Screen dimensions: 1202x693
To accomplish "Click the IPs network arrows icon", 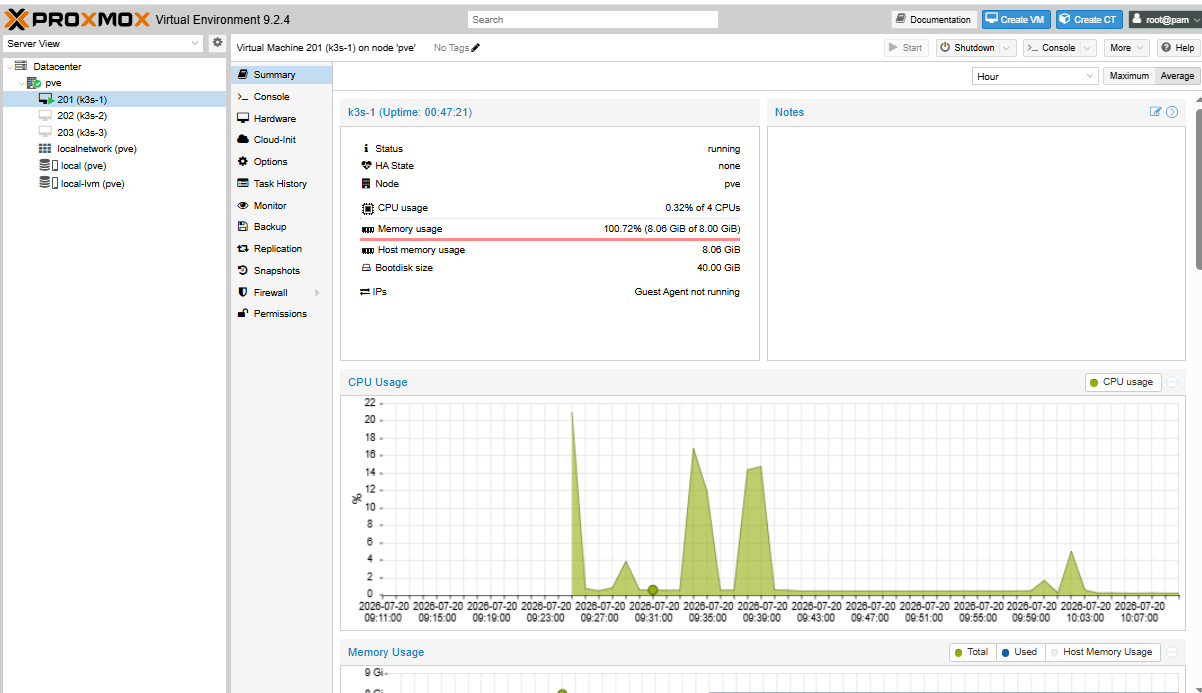I will [x=365, y=292].
